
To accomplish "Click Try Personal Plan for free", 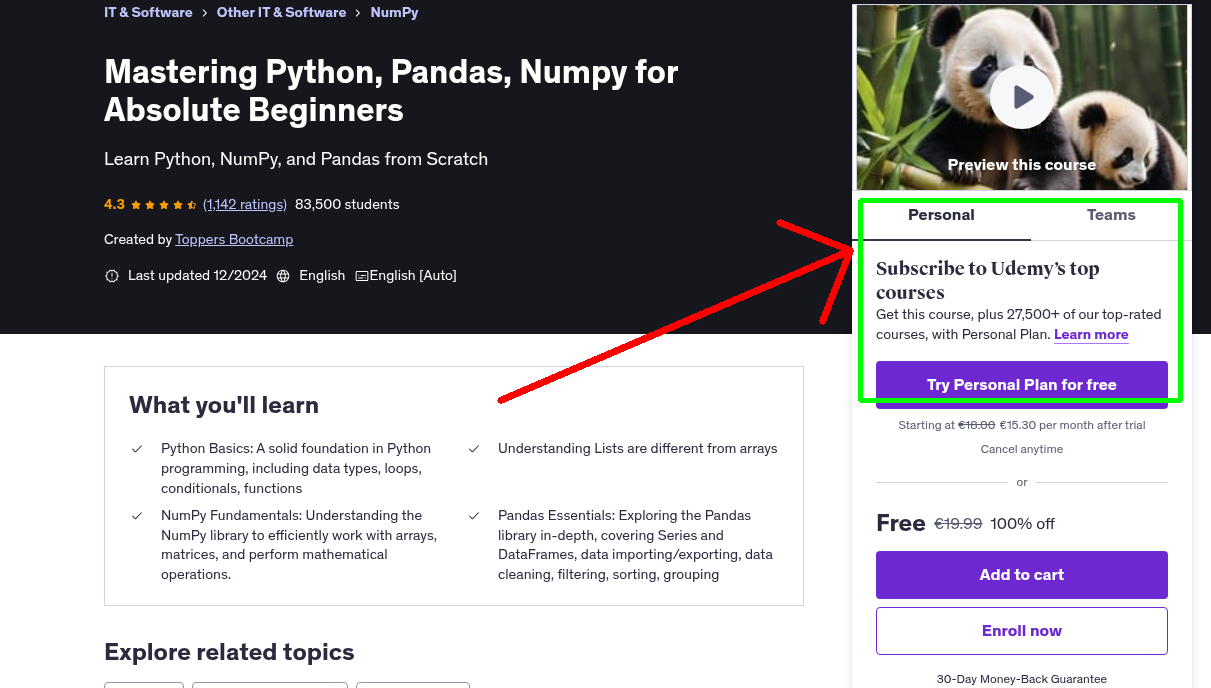I will click(1021, 384).
